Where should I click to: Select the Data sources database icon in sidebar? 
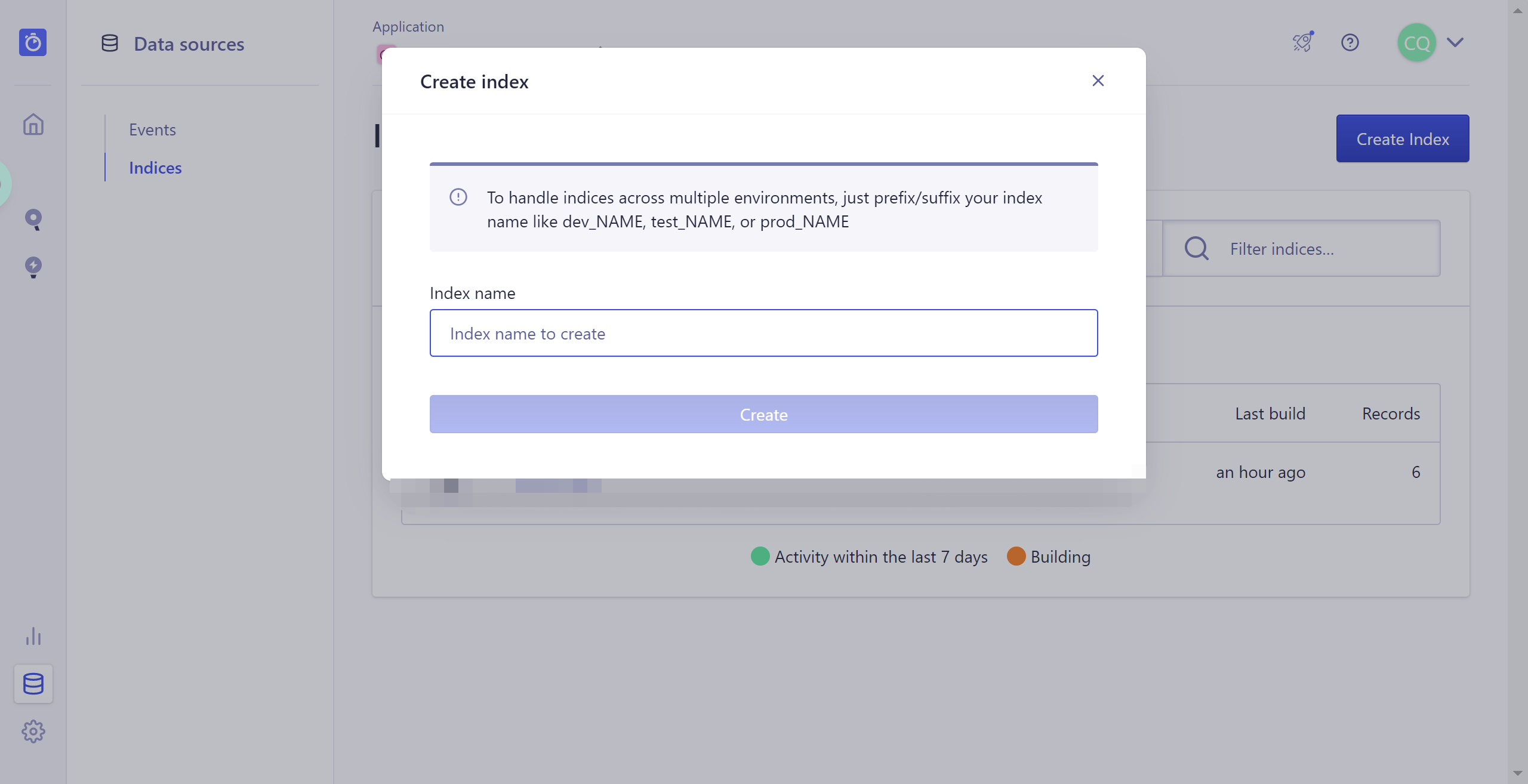coord(33,684)
